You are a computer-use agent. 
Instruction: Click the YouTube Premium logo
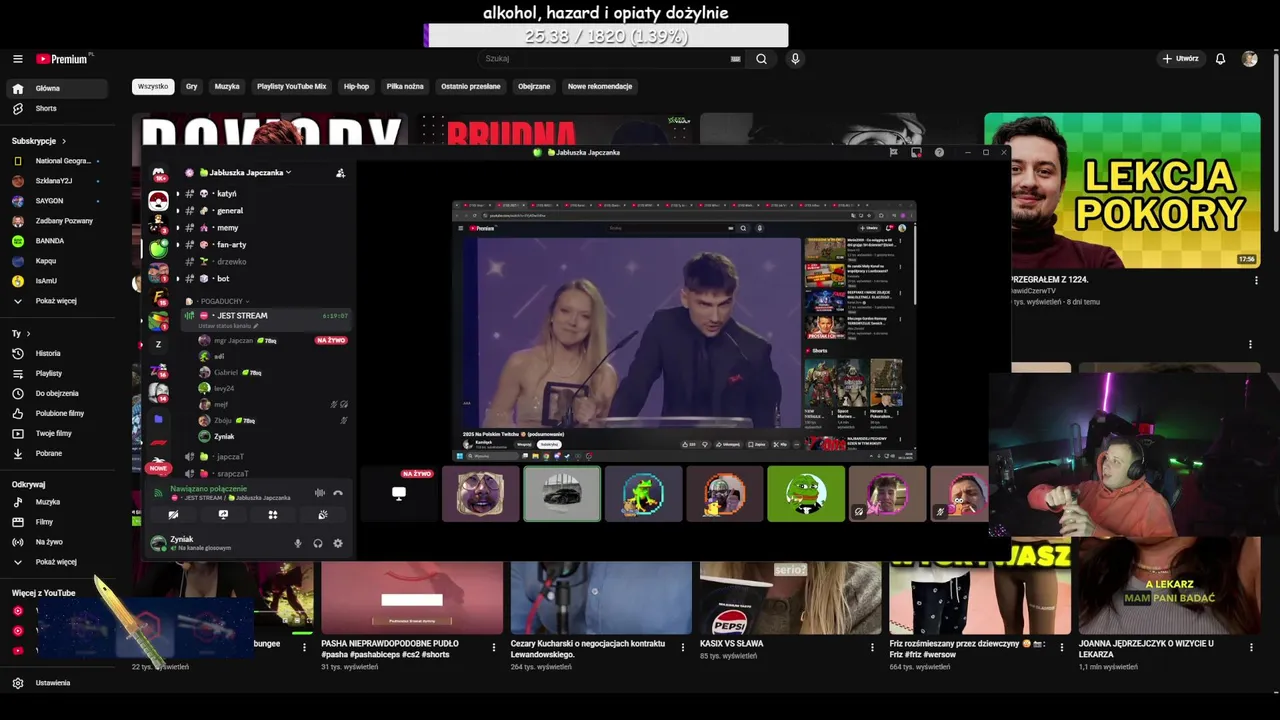62,59
